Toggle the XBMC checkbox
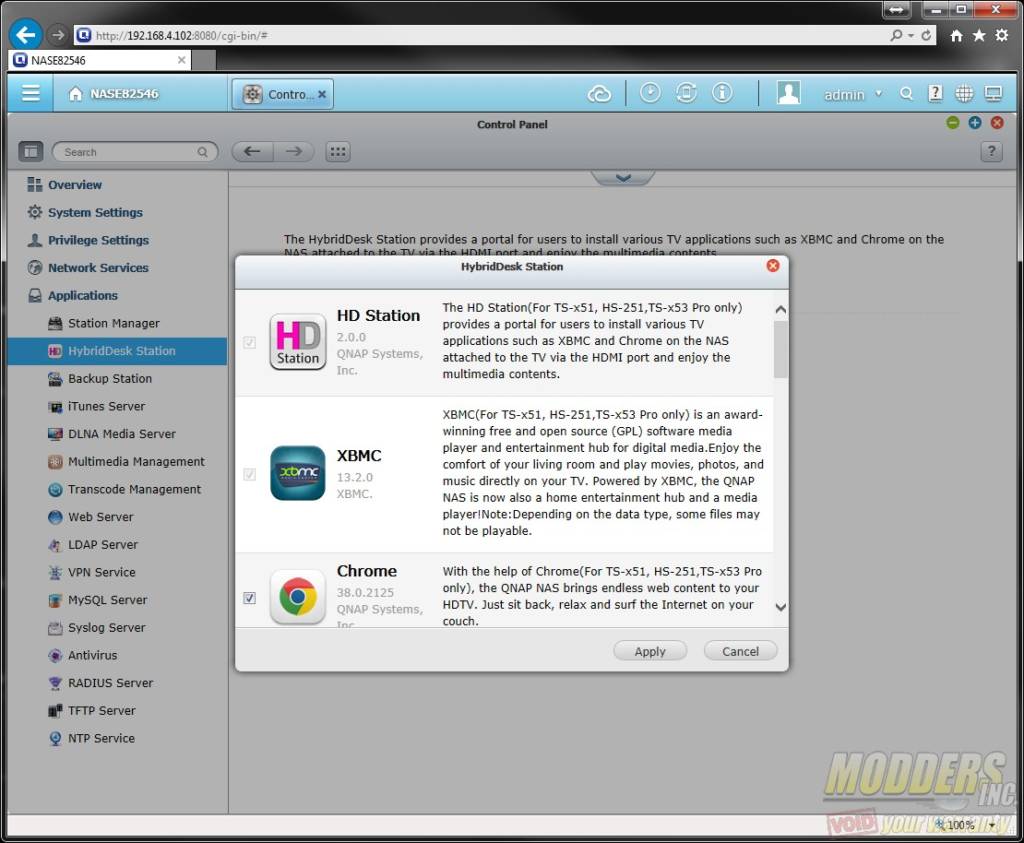 pos(249,474)
